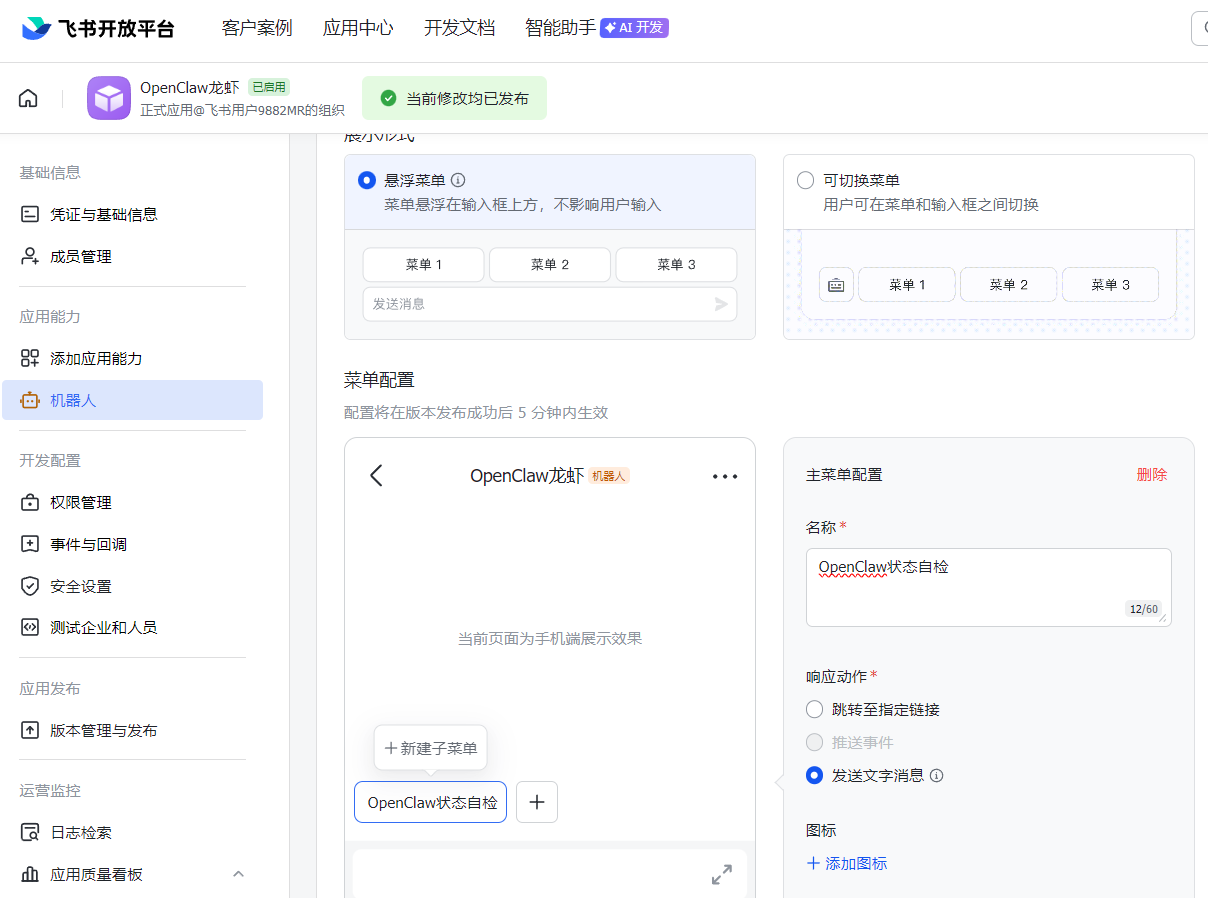The width and height of the screenshot is (1208, 898).
Task: Click the plus button to add main menu
Action: (537, 802)
